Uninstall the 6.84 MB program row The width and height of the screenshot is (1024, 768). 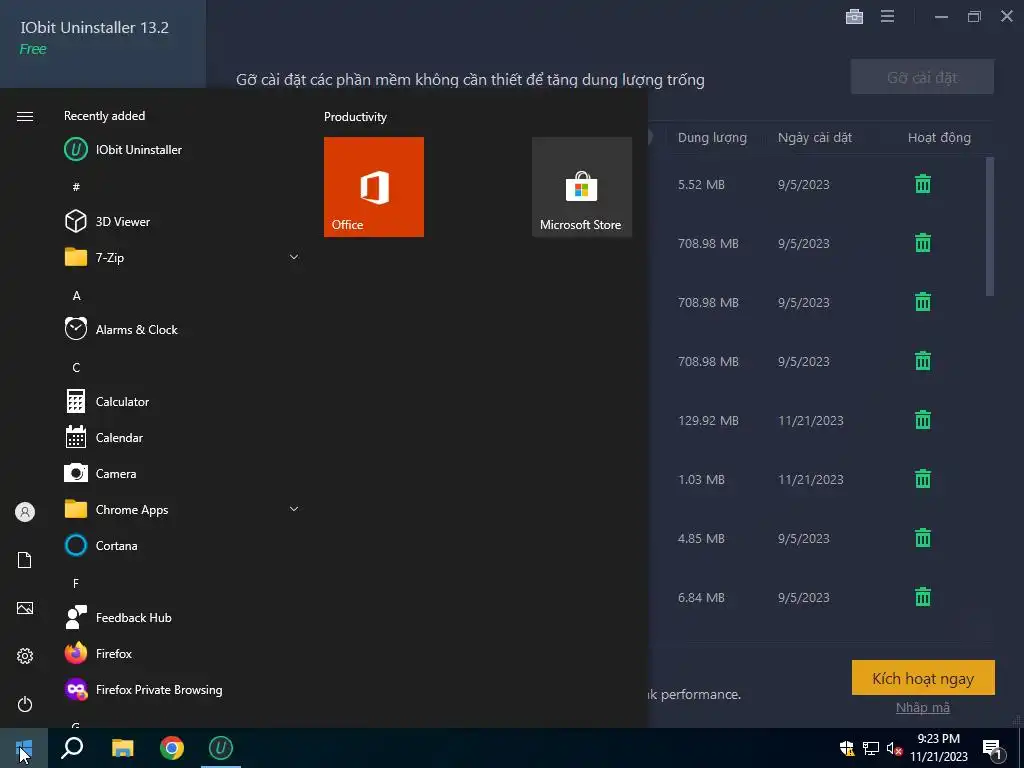tap(923, 597)
